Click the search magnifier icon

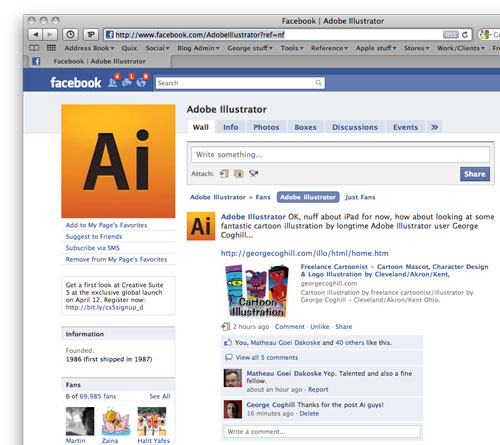(x=319, y=83)
